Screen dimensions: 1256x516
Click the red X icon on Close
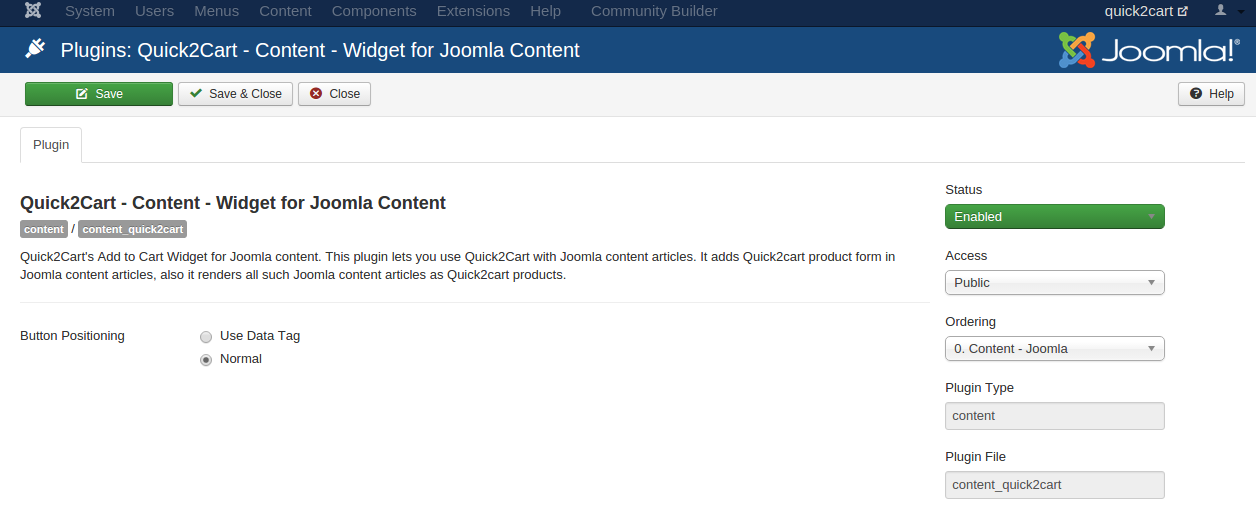tap(316, 94)
